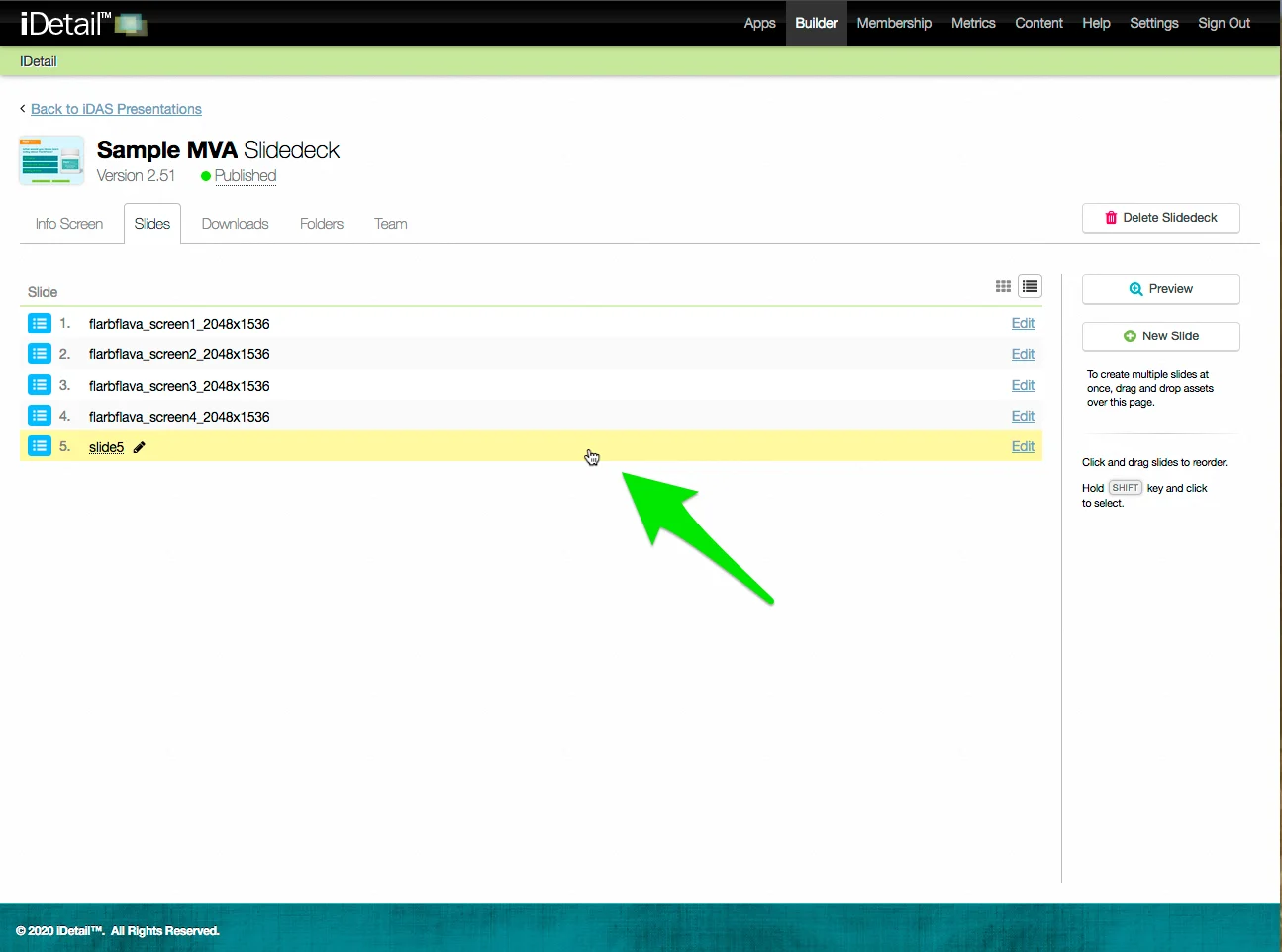Screen dimensions: 1282x952
Task: Click the Sample MVA Slidedeck title
Action: [x=218, y=150]
